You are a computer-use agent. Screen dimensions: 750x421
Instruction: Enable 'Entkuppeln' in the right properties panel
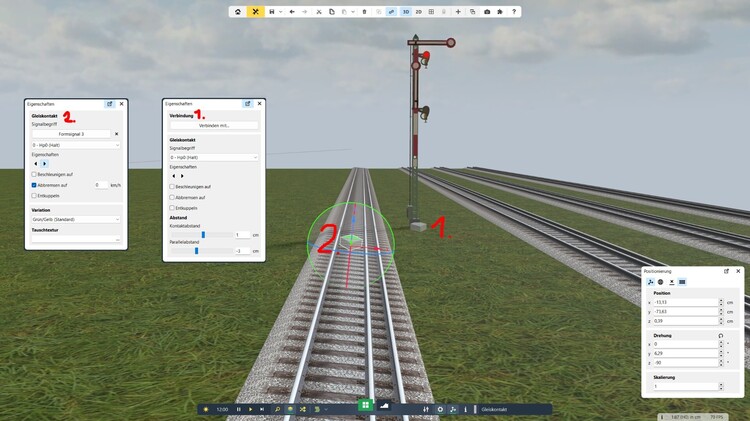pos(171,208)
